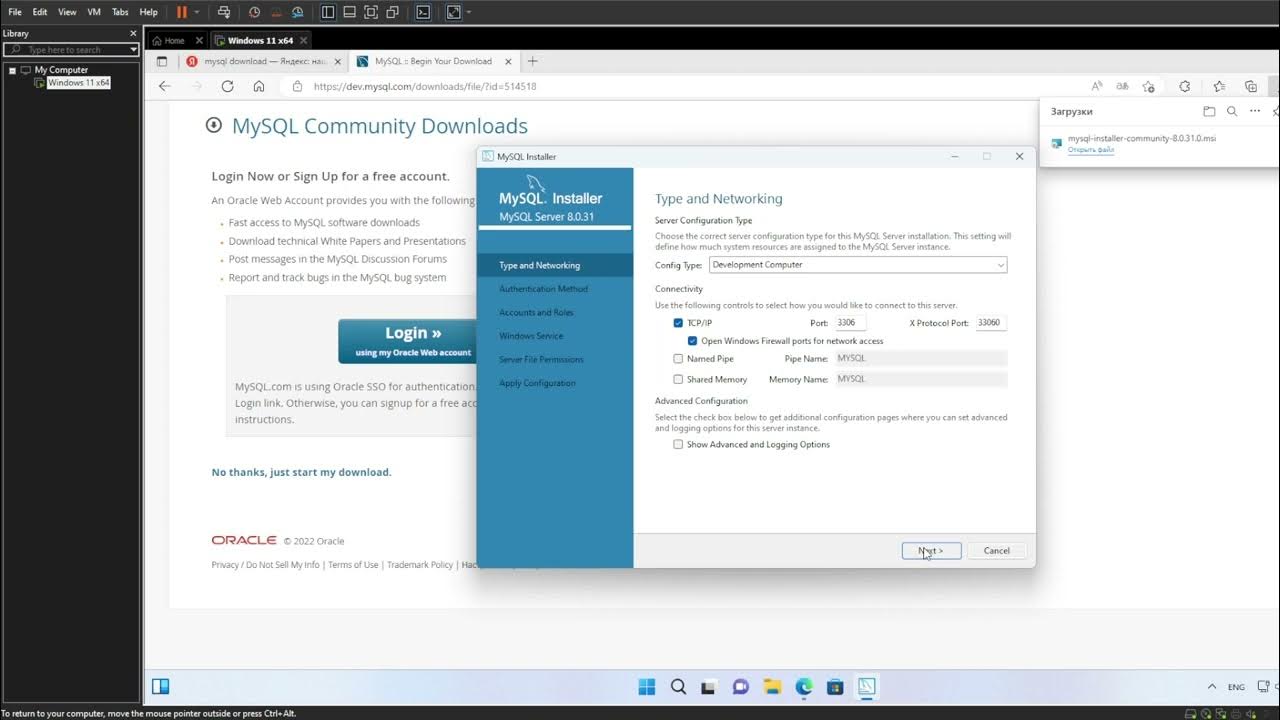This screenshot has height=720, width=1280.
Task: Open the snapshot manager icon
Action: click(296, 12)
